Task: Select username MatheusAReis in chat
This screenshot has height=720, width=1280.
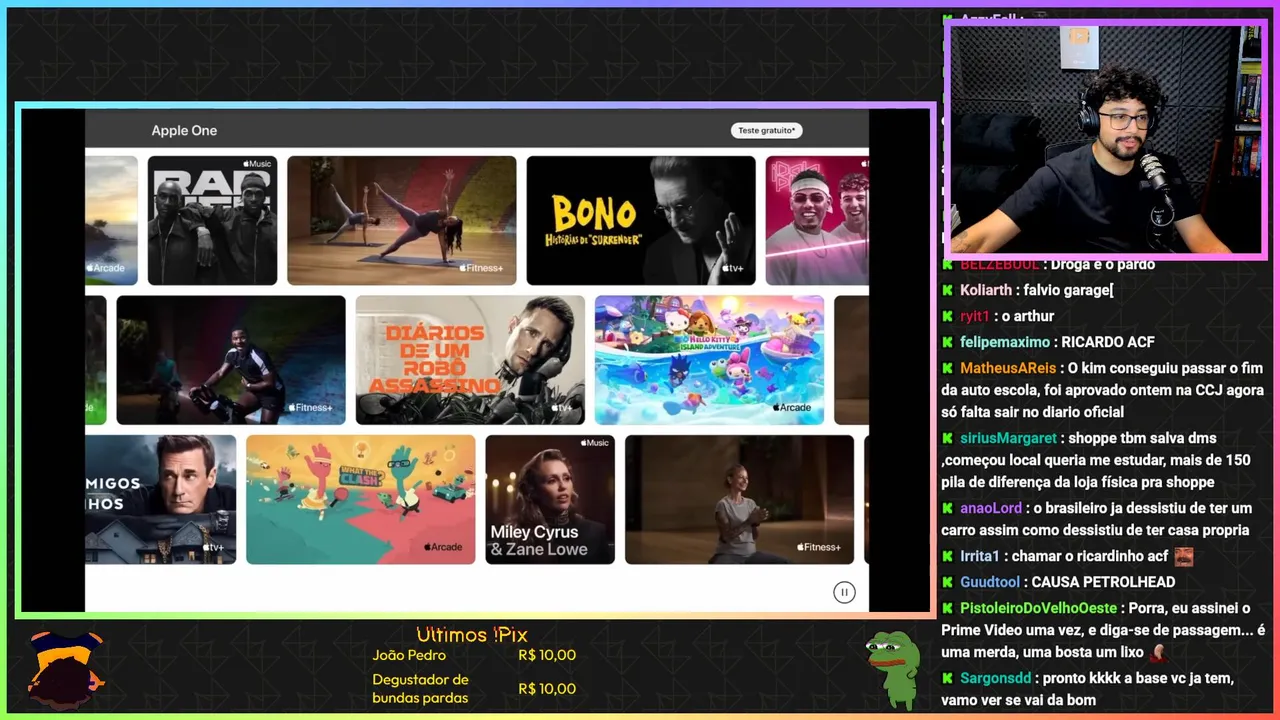Action: pos(1009,368)
